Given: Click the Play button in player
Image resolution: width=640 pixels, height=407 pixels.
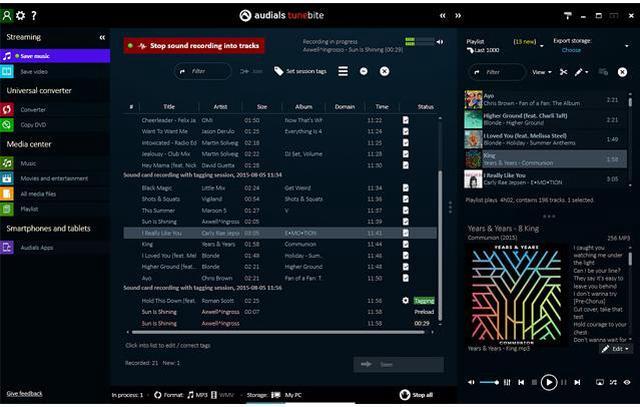Looking at the screenshot, I should [549, 383].
